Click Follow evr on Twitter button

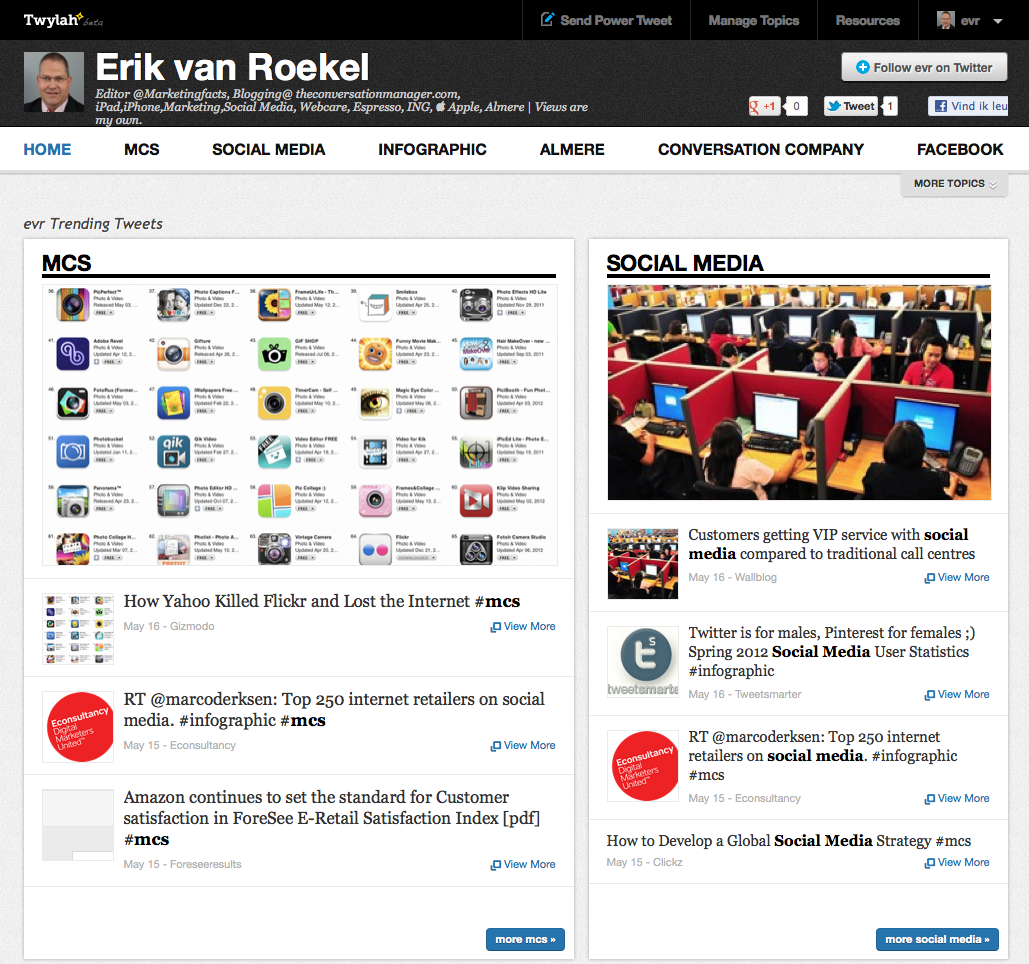[x=923, y=68]
